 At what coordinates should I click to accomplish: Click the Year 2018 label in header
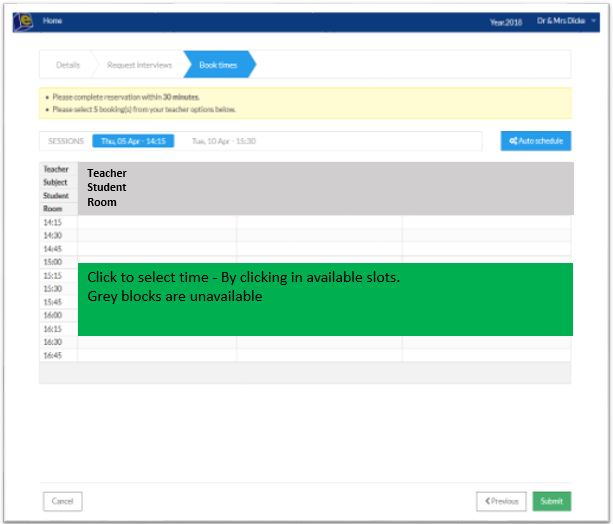(505, 21)
